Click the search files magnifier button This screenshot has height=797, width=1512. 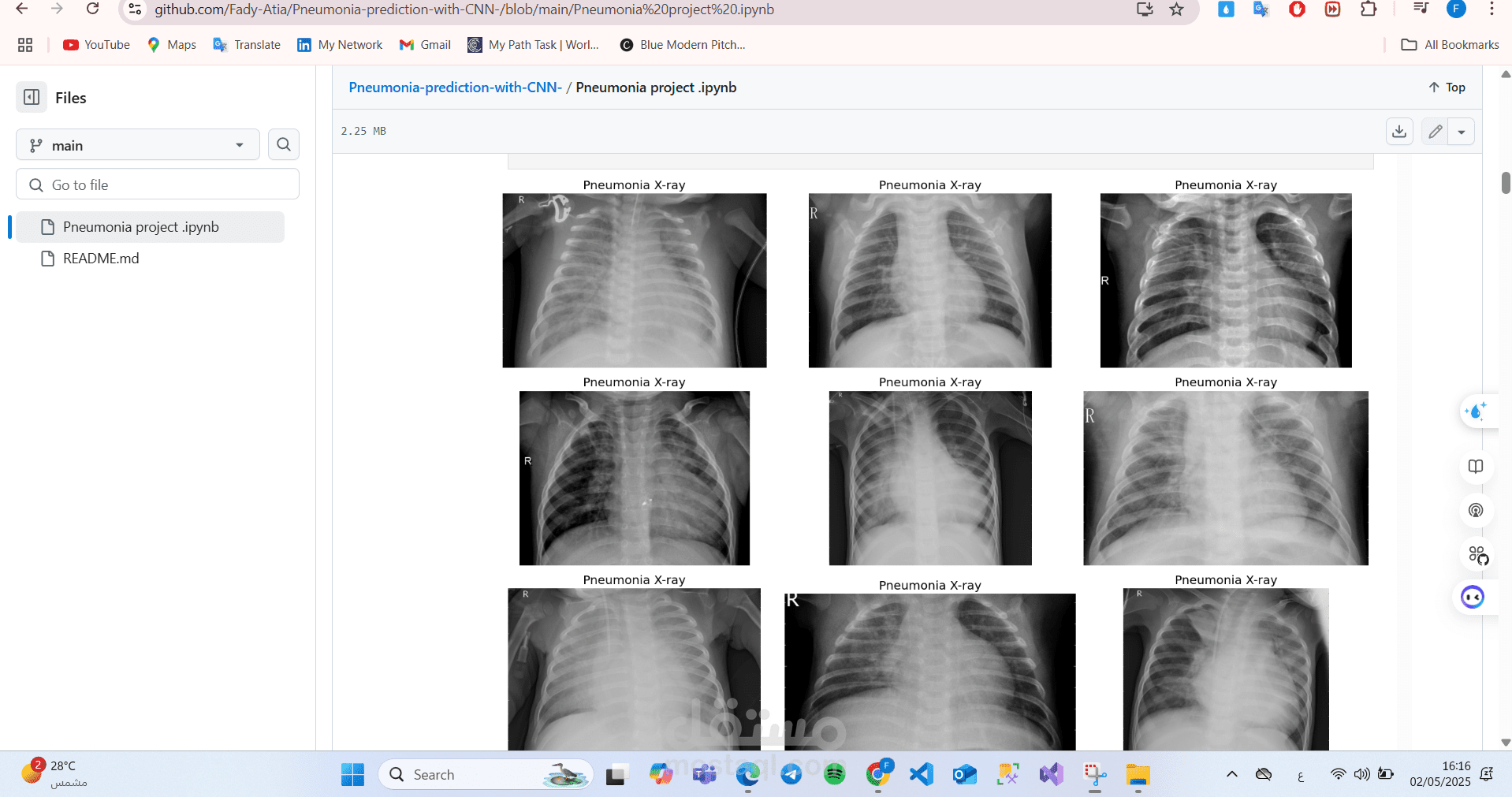pos(284,144)
